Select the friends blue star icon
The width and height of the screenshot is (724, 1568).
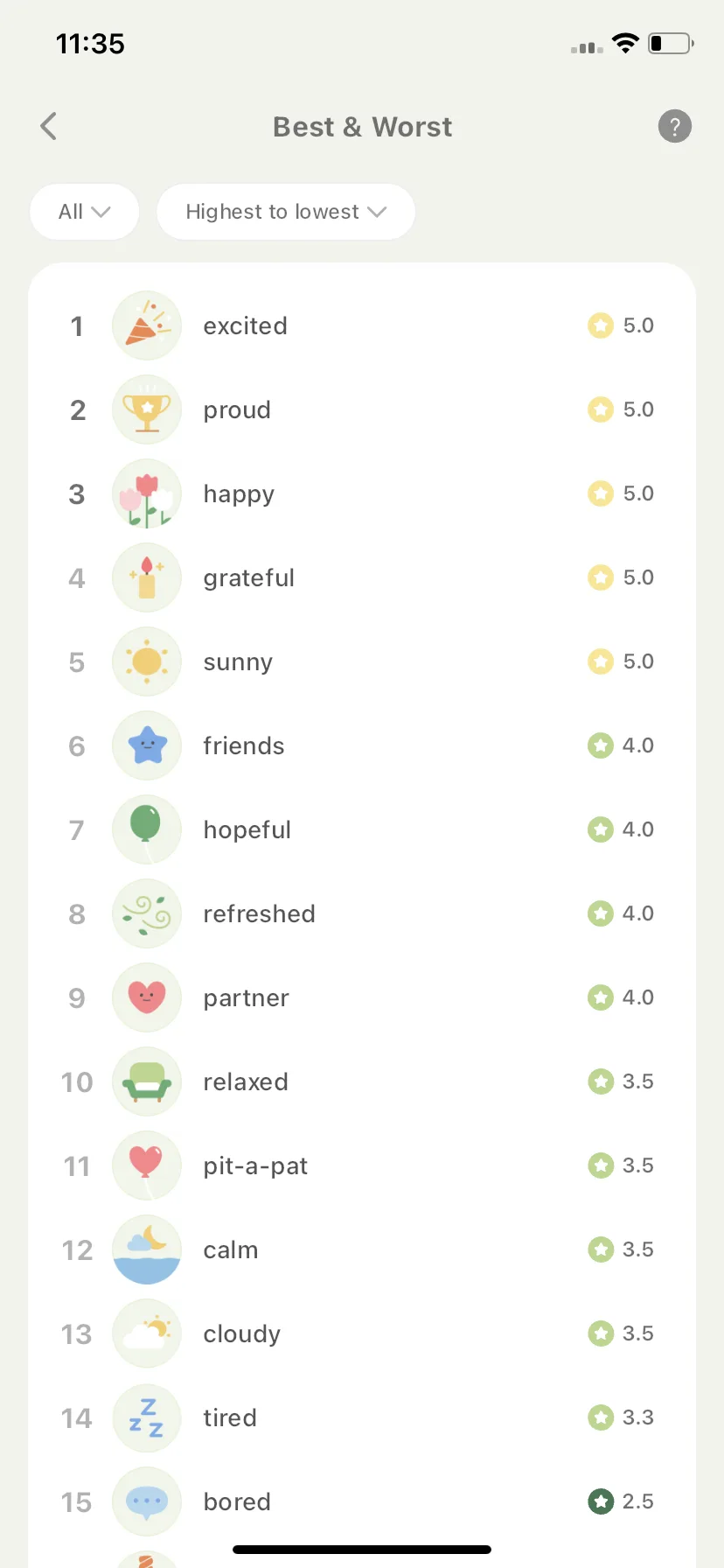tap(147, 745)
